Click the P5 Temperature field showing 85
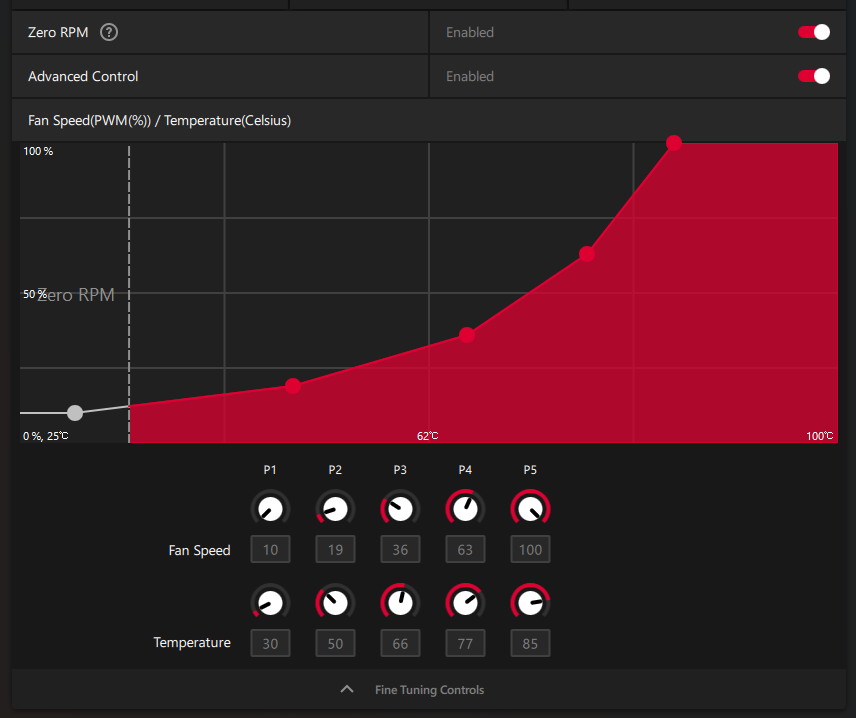 (530, 643)
